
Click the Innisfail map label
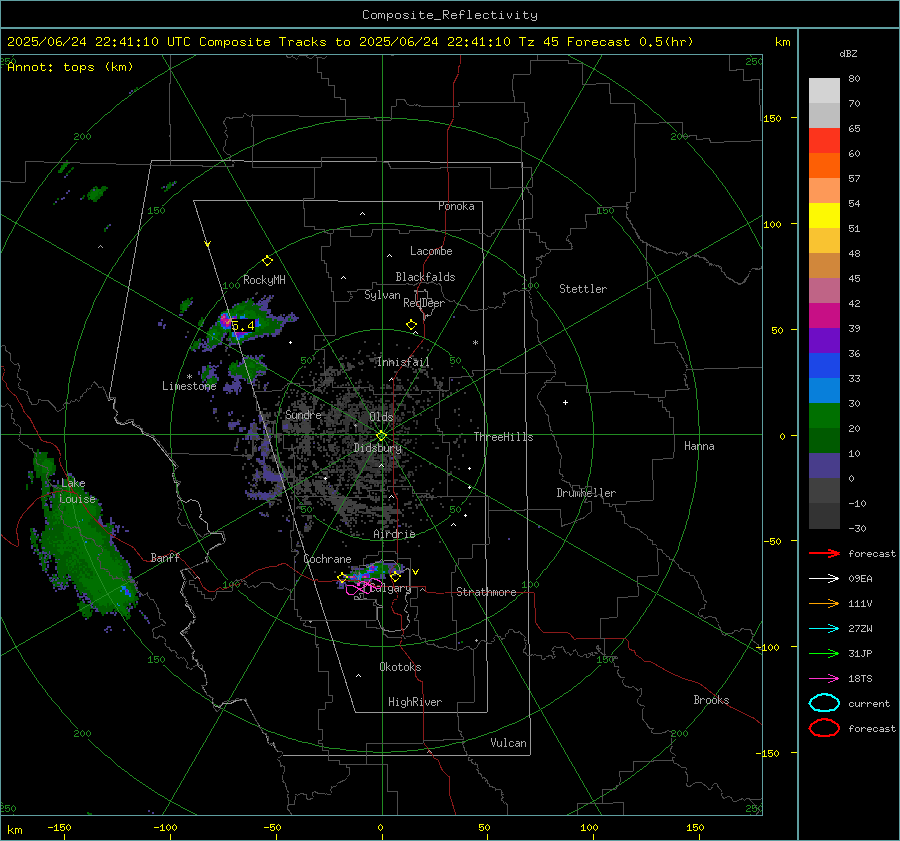coord(403,362)
